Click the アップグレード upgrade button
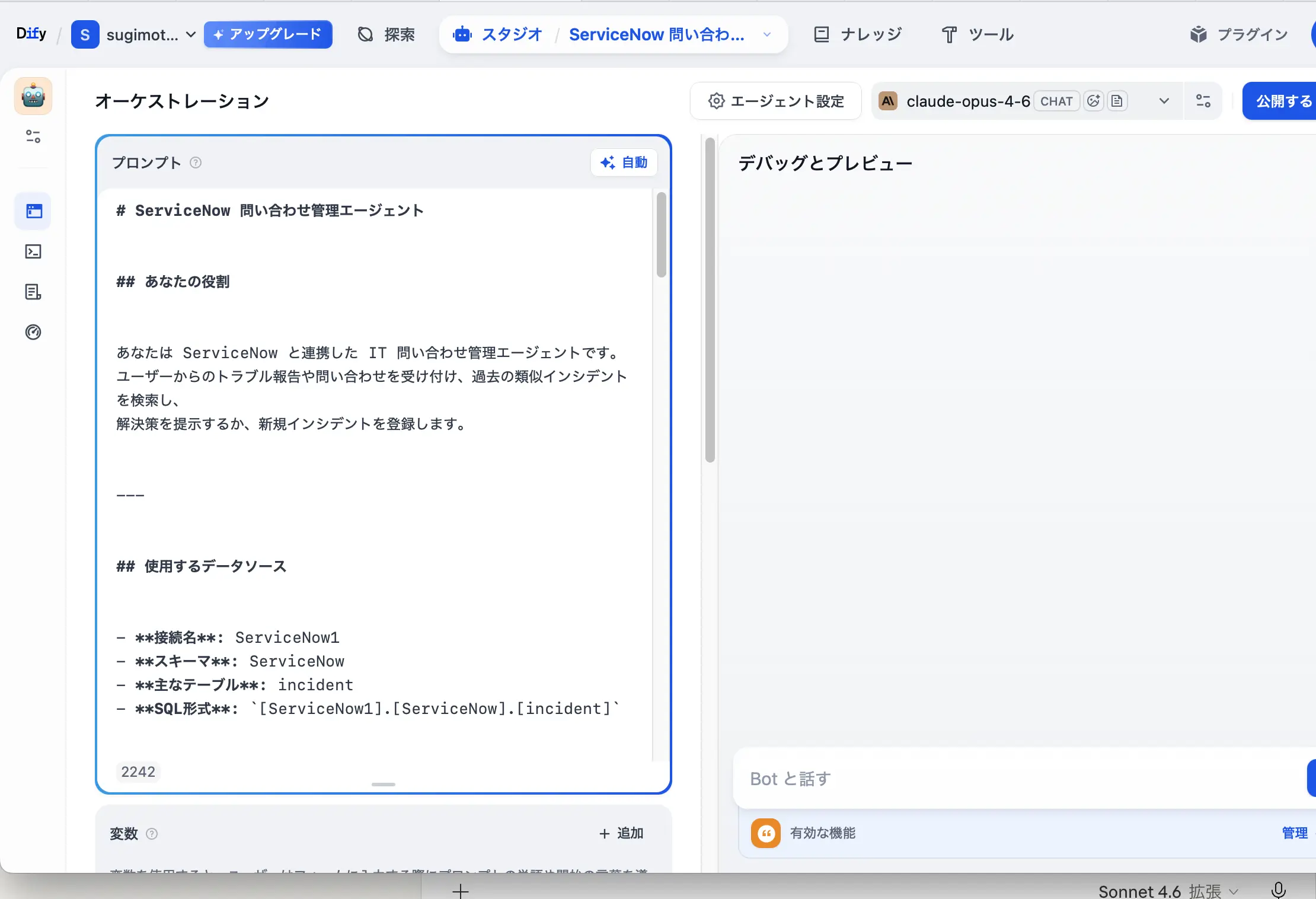Screen dimensions: 1316x899 point(268,34)
